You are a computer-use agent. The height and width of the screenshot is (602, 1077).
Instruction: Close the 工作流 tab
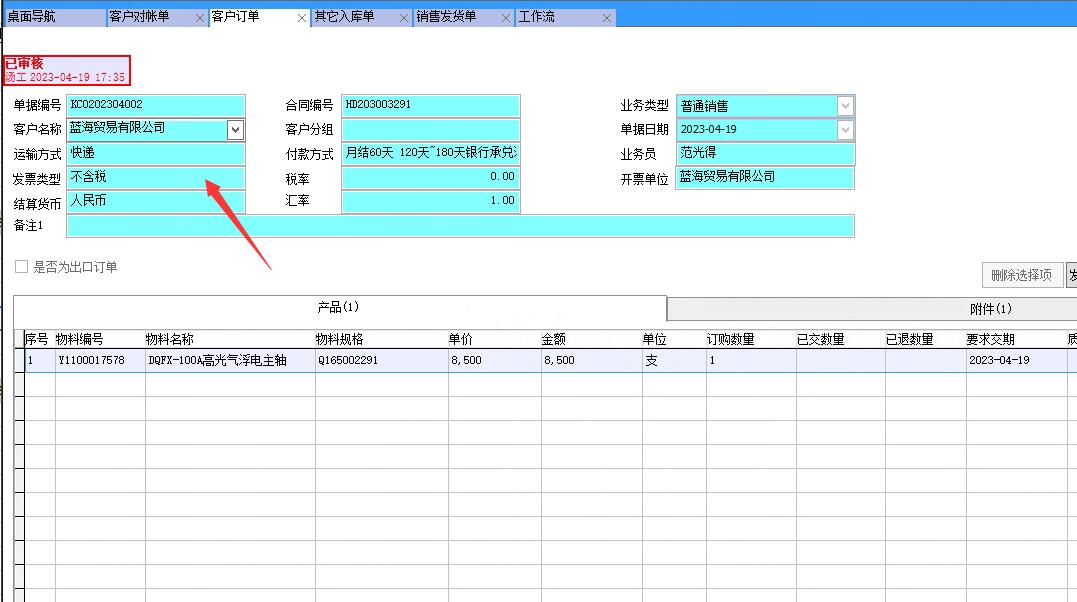pos(606,16)
